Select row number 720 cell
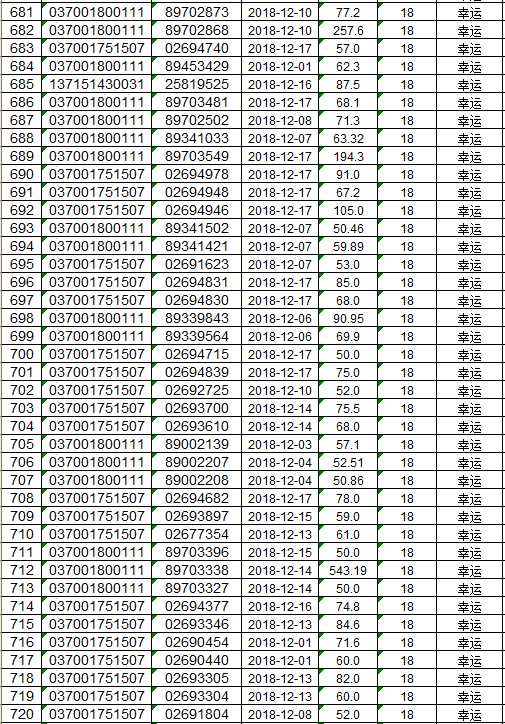Screen dimensions: 505x724 tap(21, 714)
